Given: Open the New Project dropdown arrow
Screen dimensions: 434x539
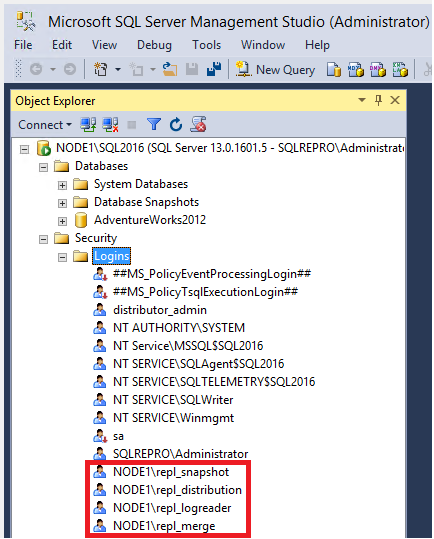Looking at the screenshot, I should pyautogui.click(x=118, y=69).
